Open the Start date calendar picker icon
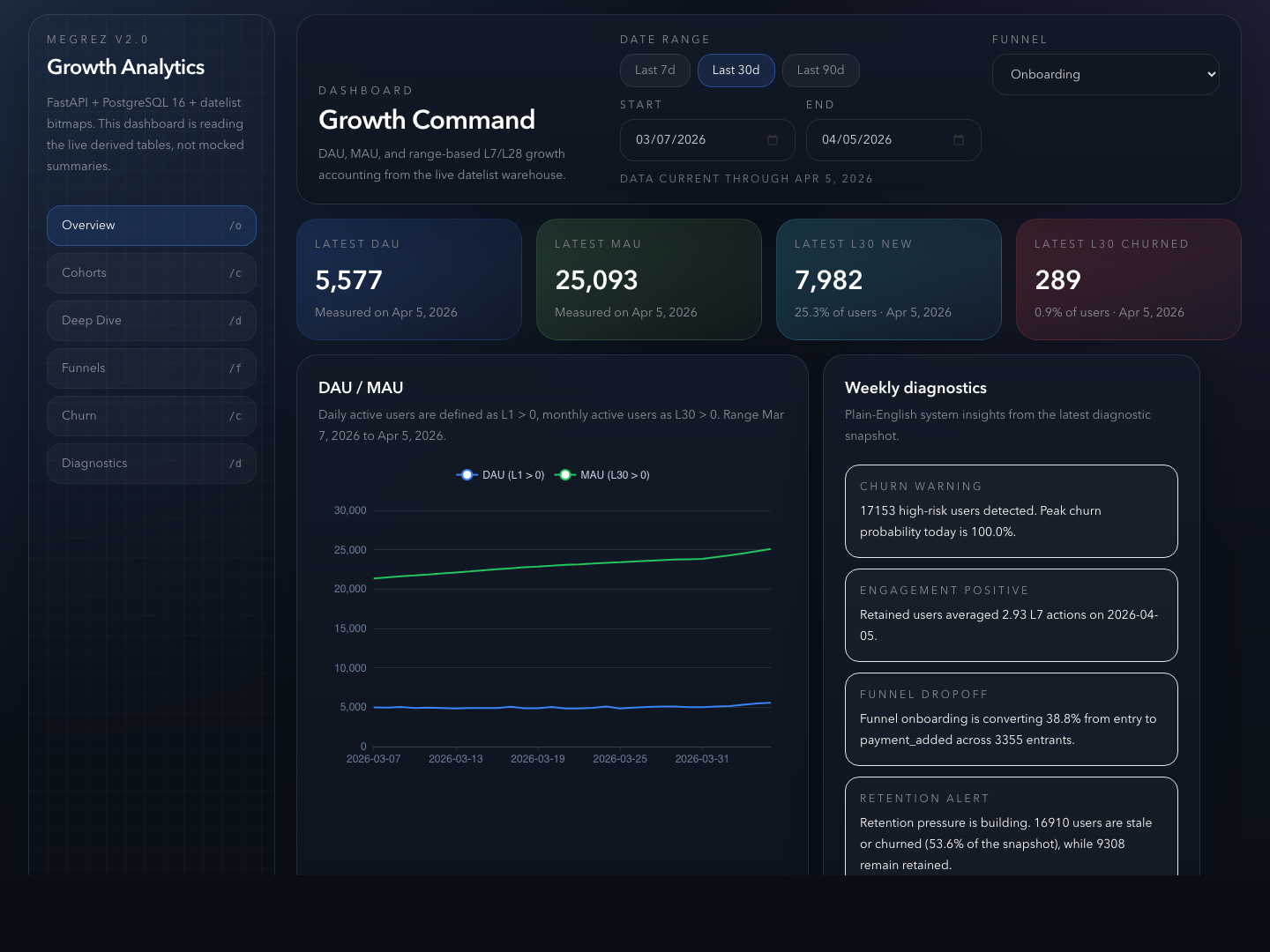Viewport: 1270px width, 952px height. [773, 140]
